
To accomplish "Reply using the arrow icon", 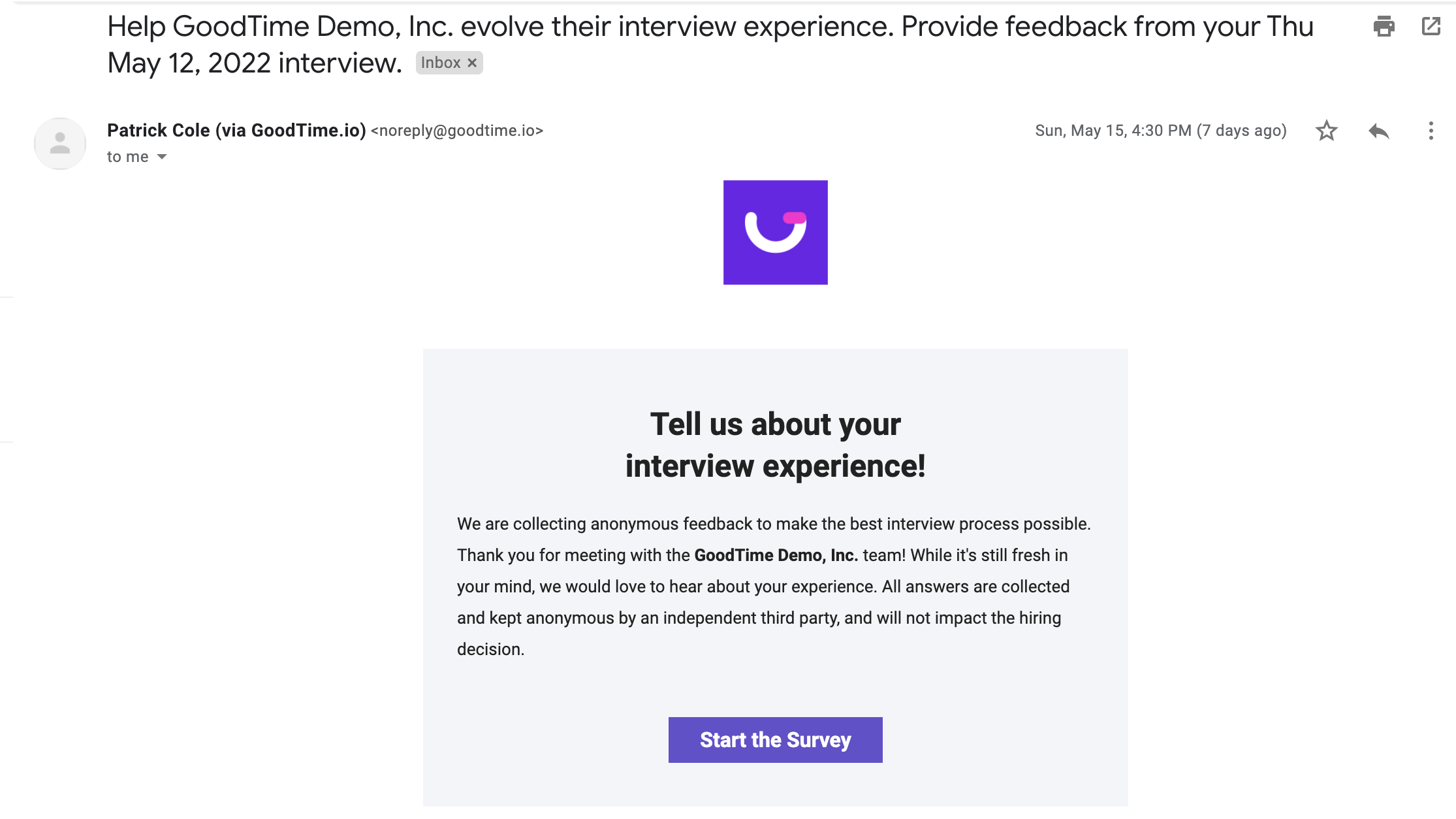I will tap(1378, 131).
